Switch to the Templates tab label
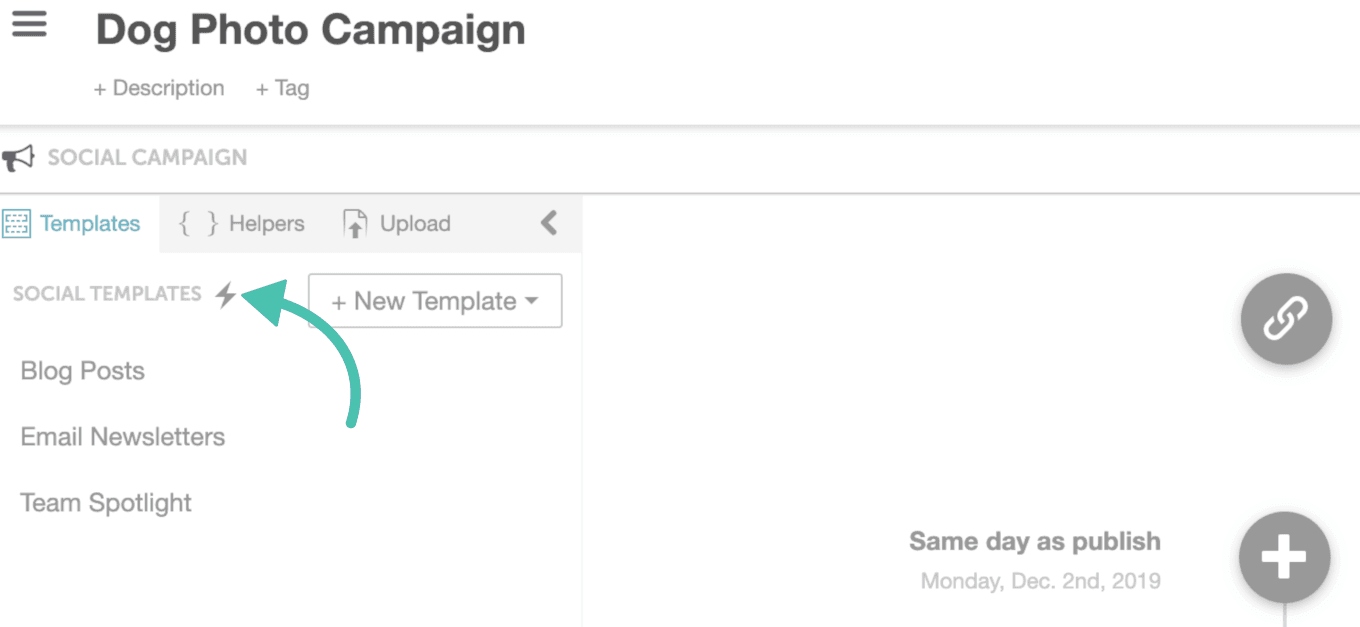Screen dimensions: 1360x627 tap(90, 223)
